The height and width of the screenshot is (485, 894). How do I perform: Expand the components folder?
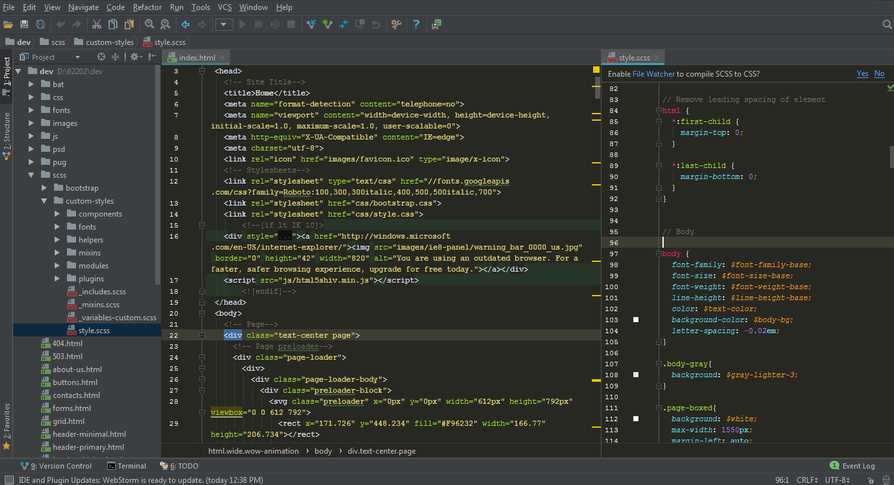(x=58, y=214)
